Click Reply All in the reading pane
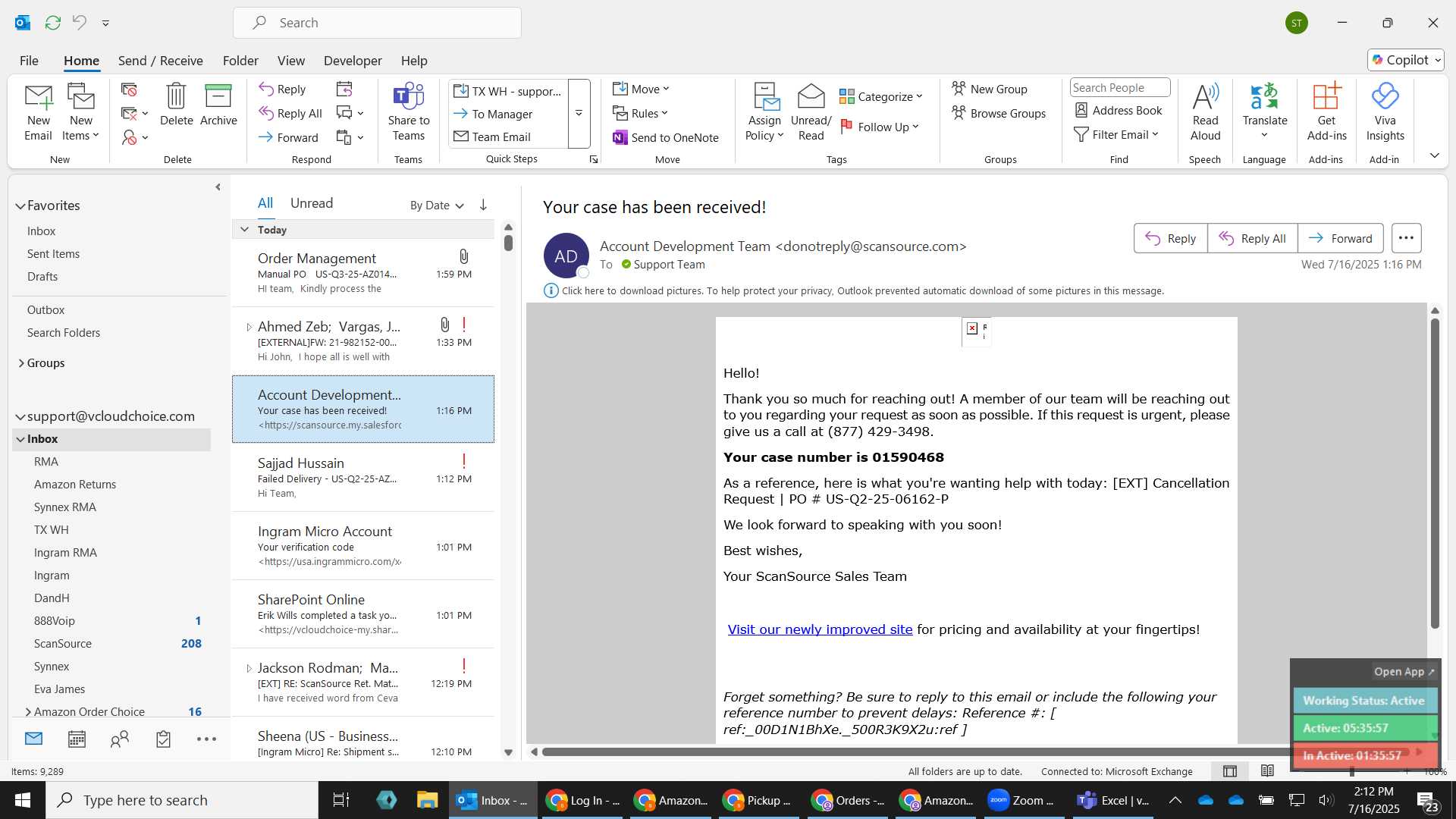 1252,238
